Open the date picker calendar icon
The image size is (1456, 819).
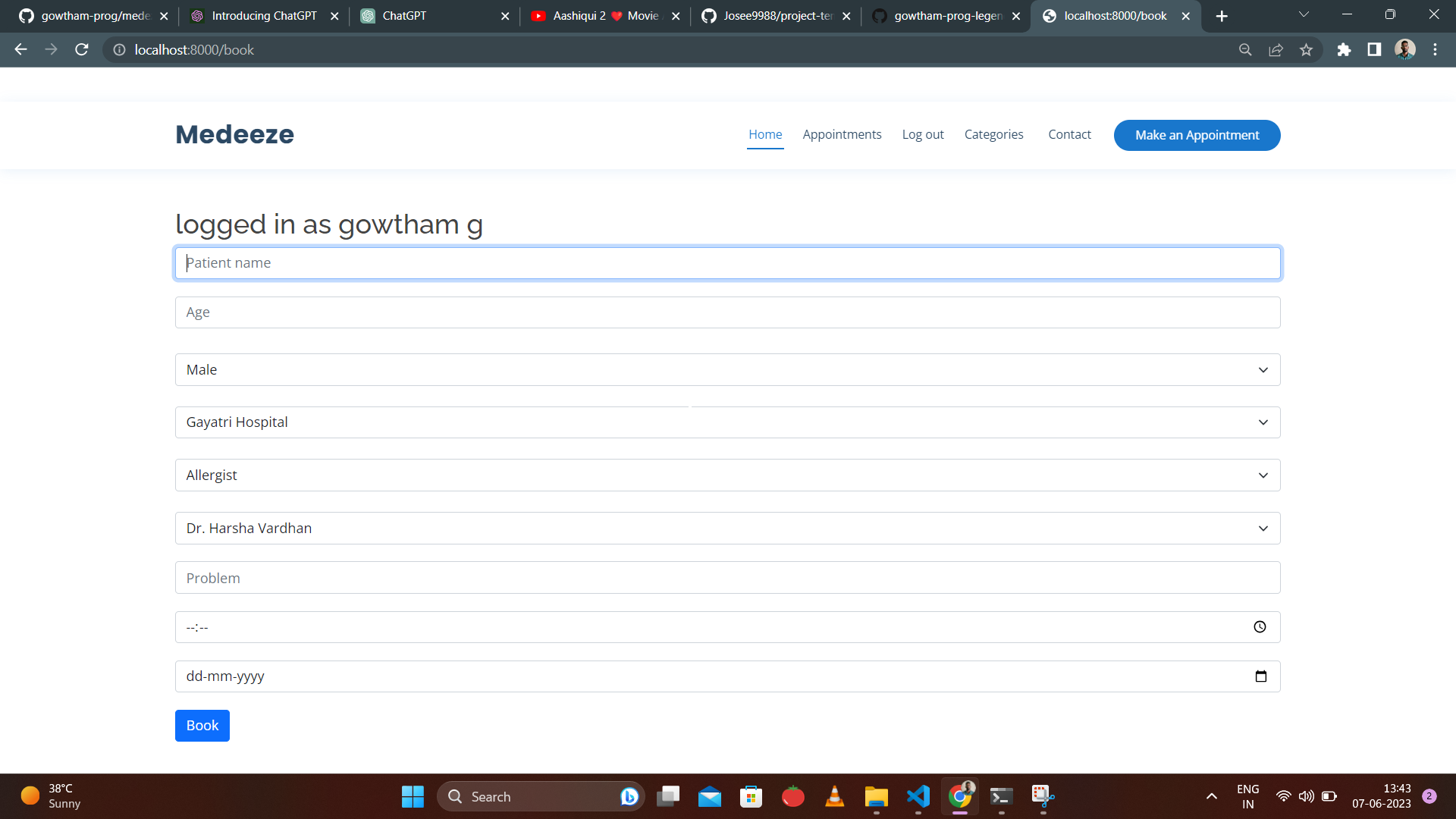pos(1260,676)
